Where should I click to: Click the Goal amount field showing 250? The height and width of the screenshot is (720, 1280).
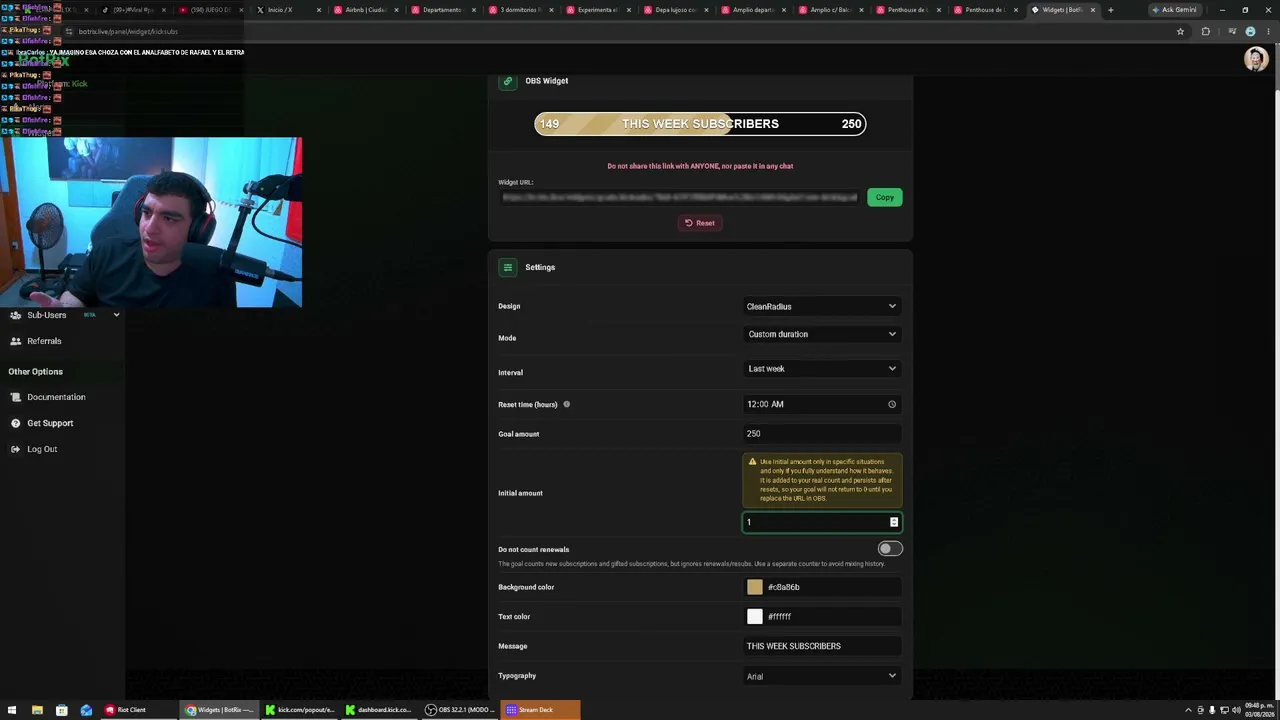click(821, 434)
